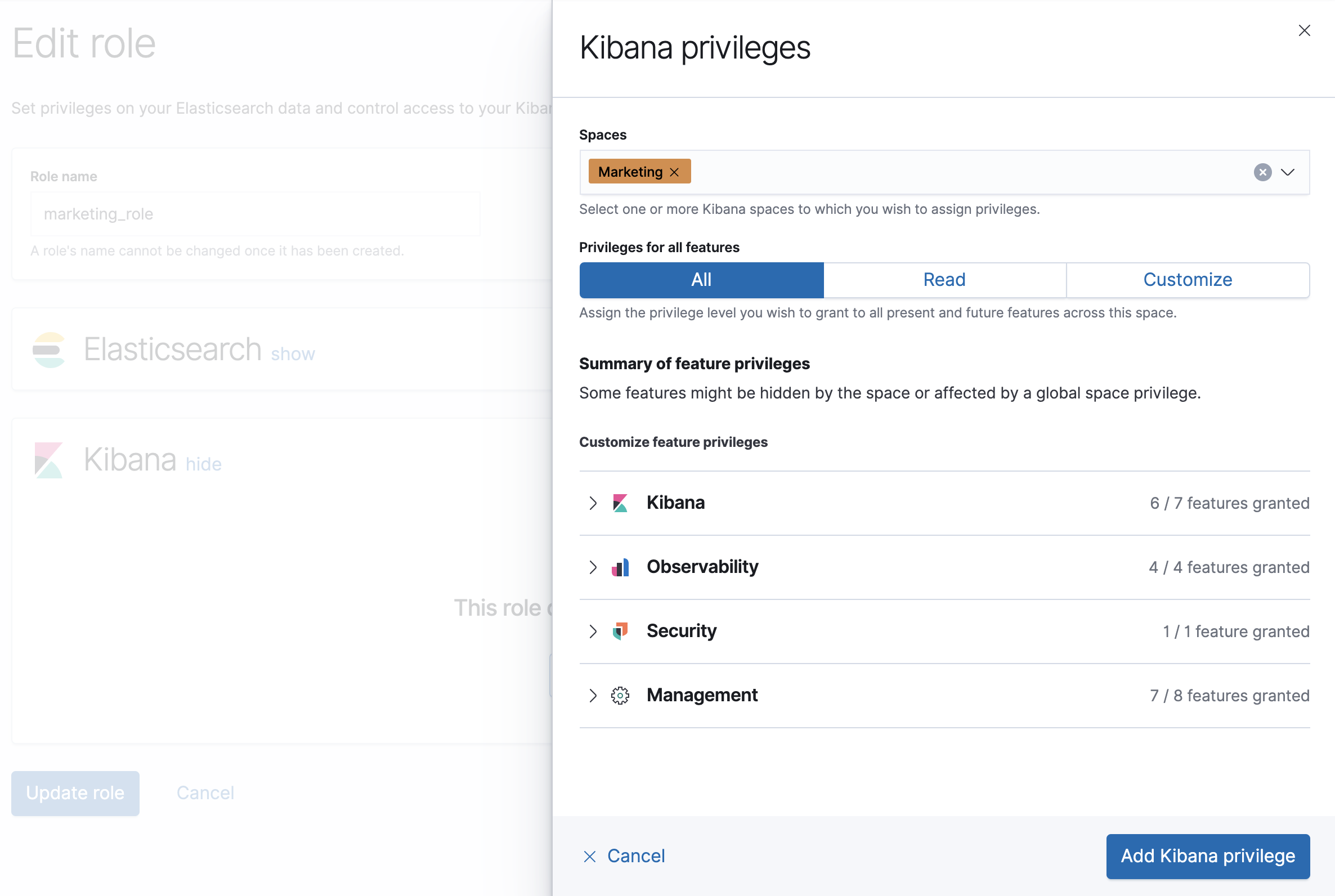Click the Security shield icon

tap(620, 631)
